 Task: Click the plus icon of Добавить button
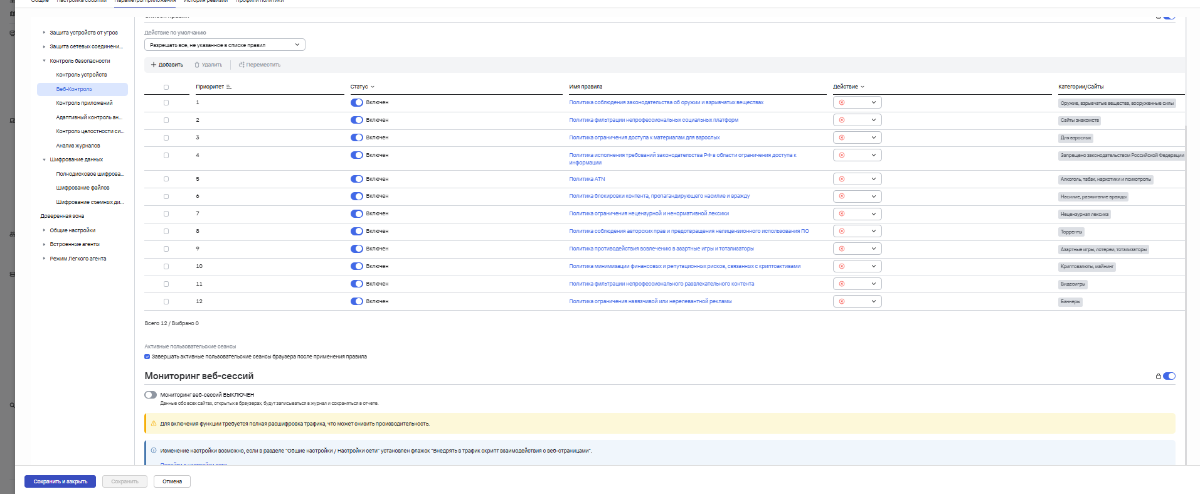pos(153,64)
